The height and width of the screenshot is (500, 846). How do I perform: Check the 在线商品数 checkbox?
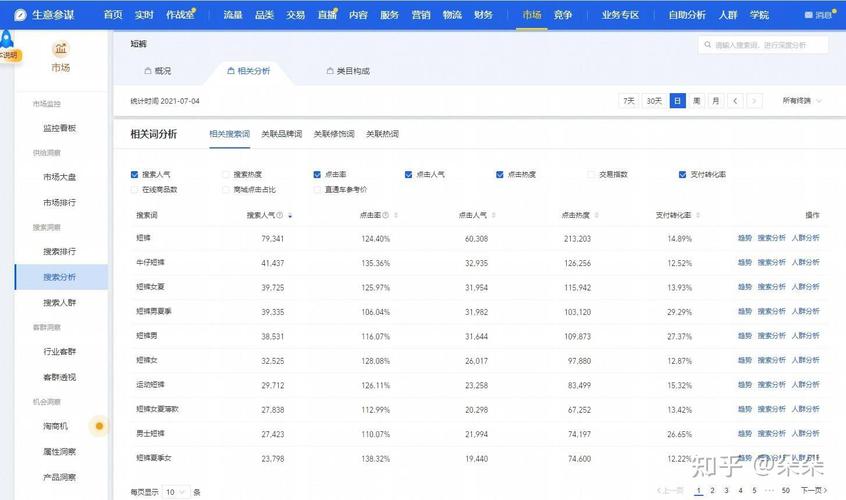pyautogui.click(x=134, y=189)
